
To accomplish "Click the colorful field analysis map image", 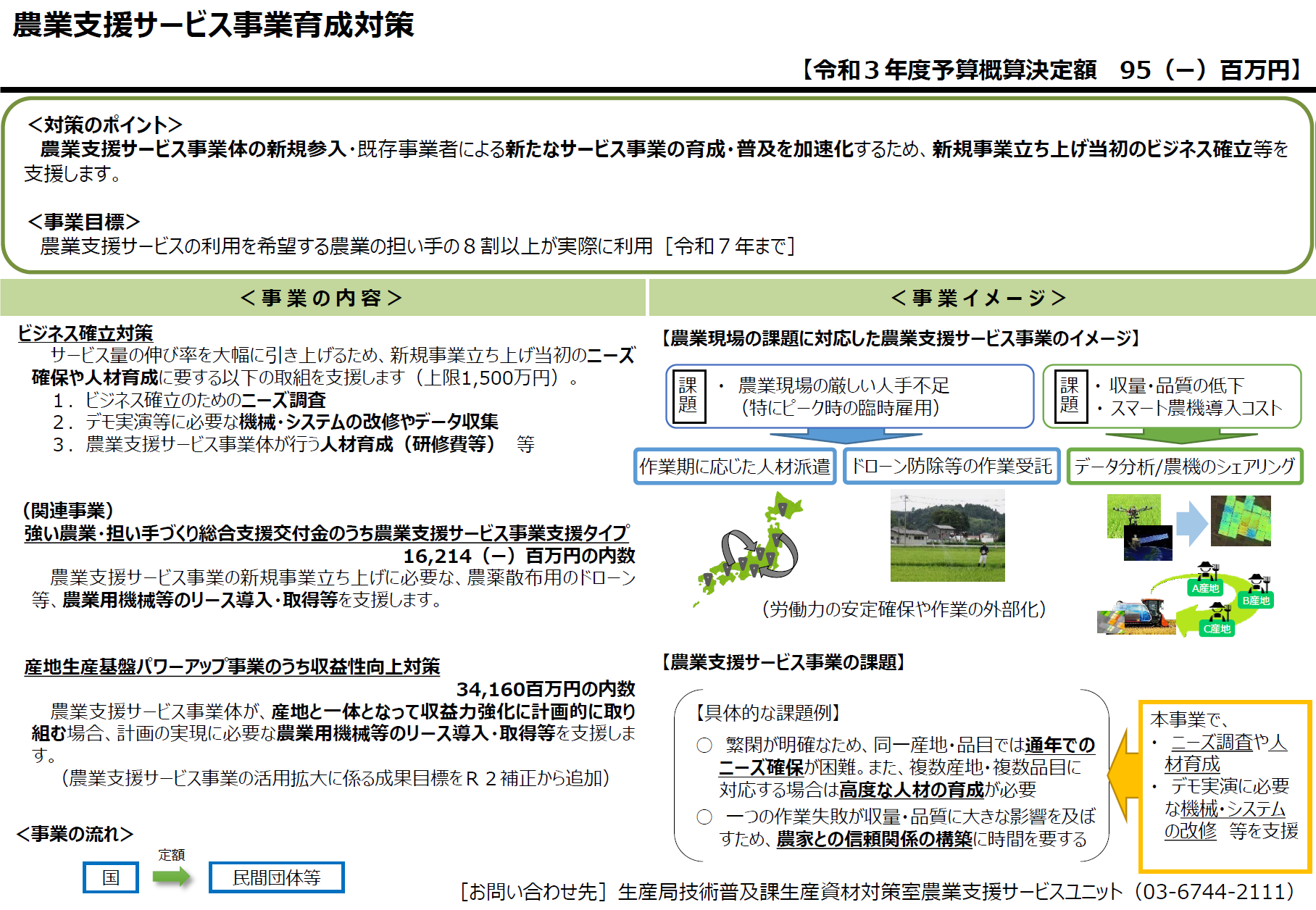I will pos(1240,520).
